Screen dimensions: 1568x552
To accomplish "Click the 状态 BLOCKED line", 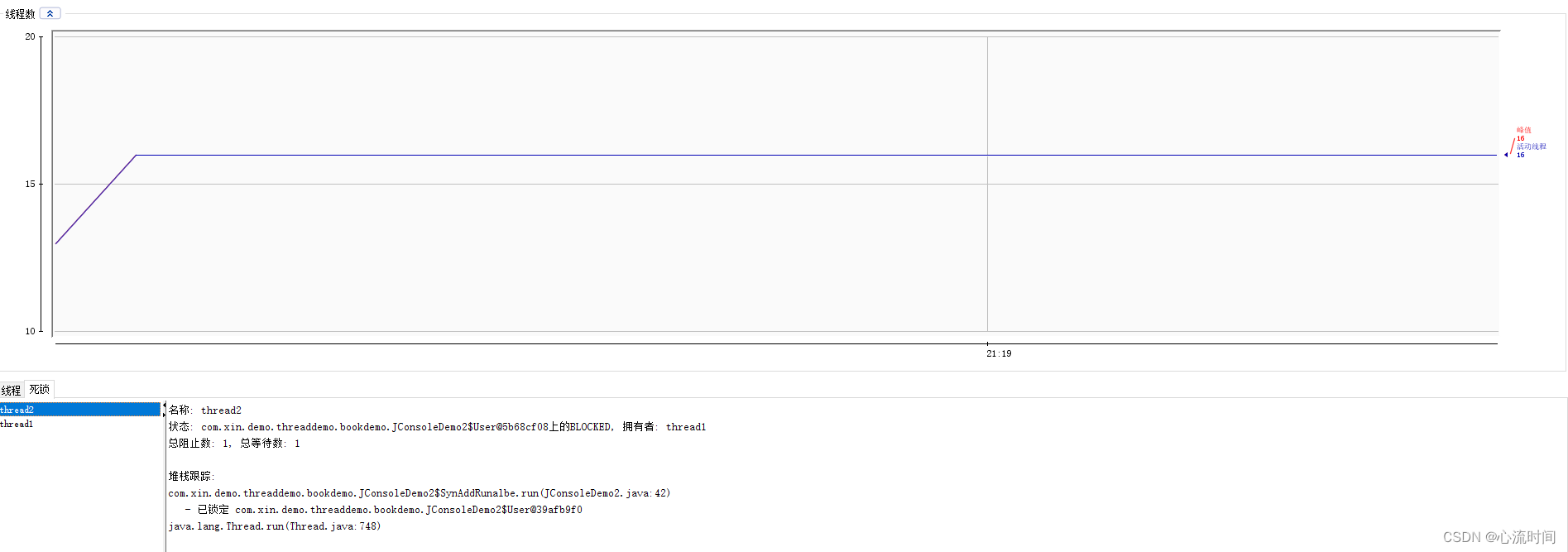I will 437,427.
